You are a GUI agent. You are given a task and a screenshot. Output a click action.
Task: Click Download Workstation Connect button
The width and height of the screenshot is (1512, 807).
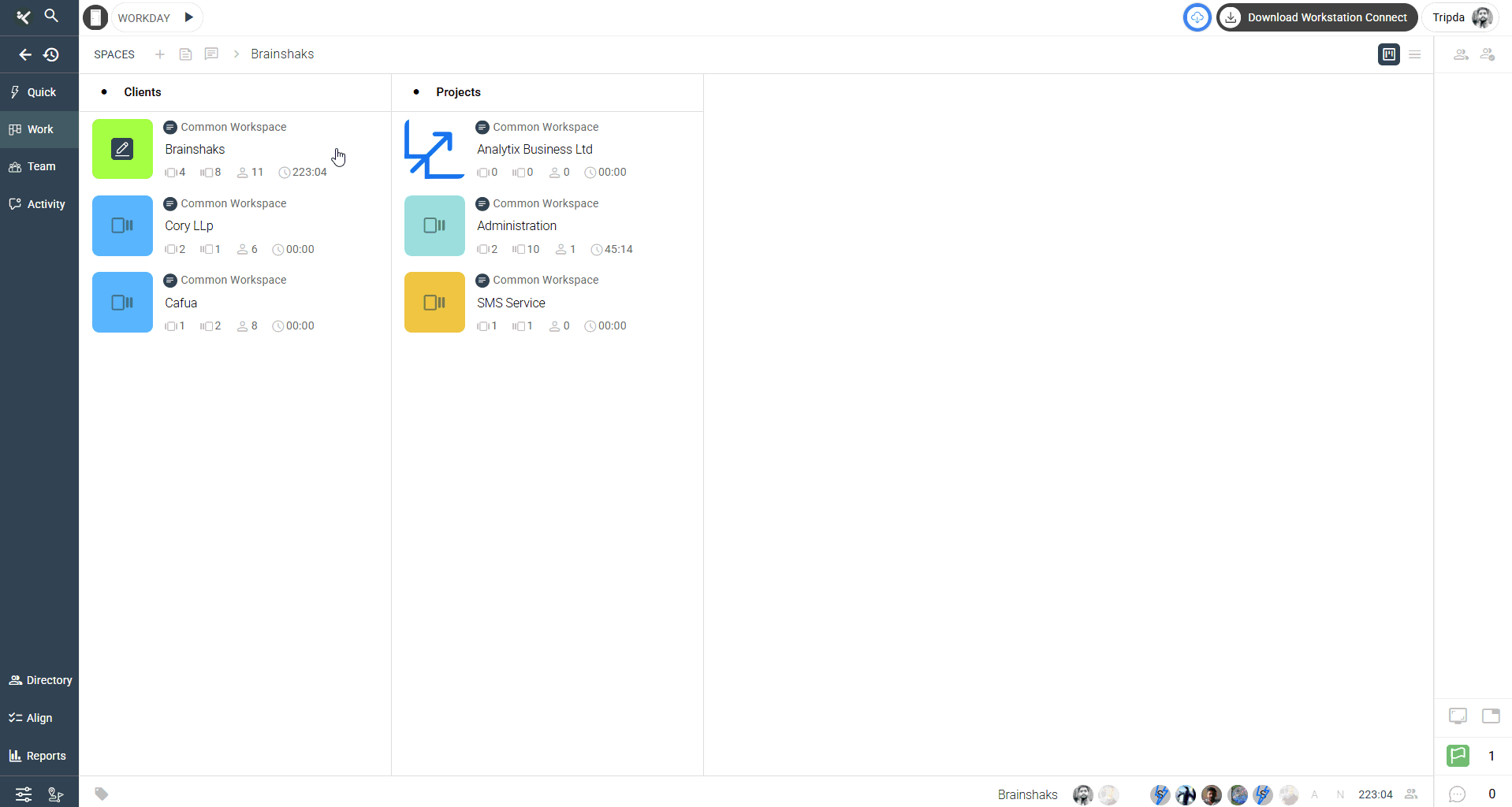[1316, 17]
